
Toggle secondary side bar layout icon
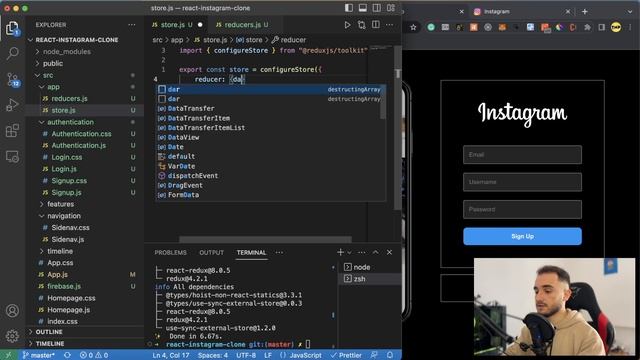[x=376, y=8]
